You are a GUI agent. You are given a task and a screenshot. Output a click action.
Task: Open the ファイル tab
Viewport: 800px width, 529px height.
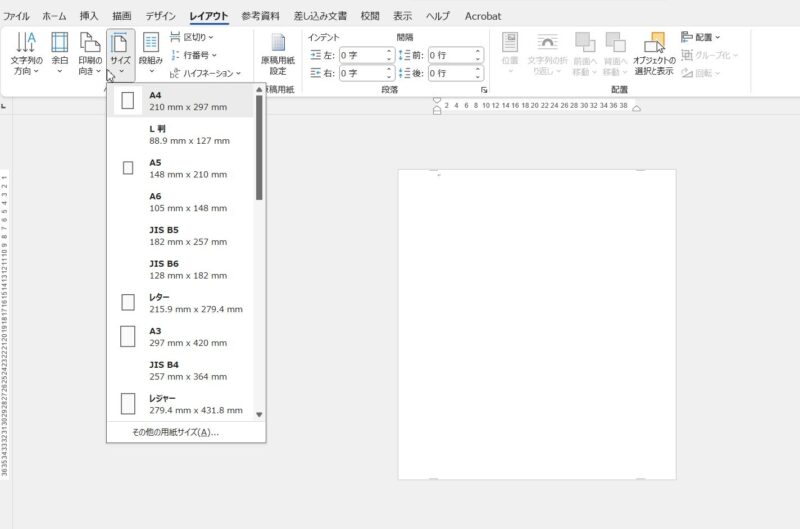click(16, 16)
